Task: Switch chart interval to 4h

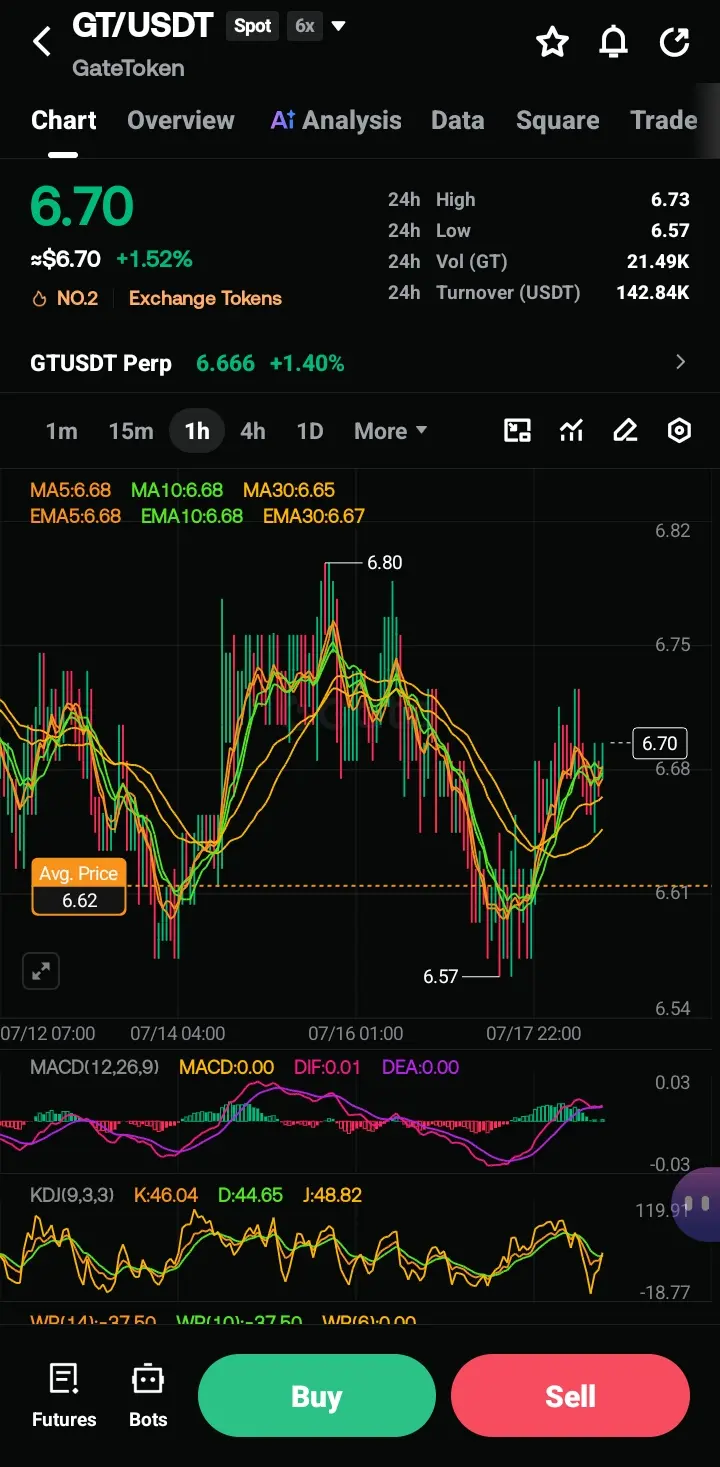Action: [253, 431]
